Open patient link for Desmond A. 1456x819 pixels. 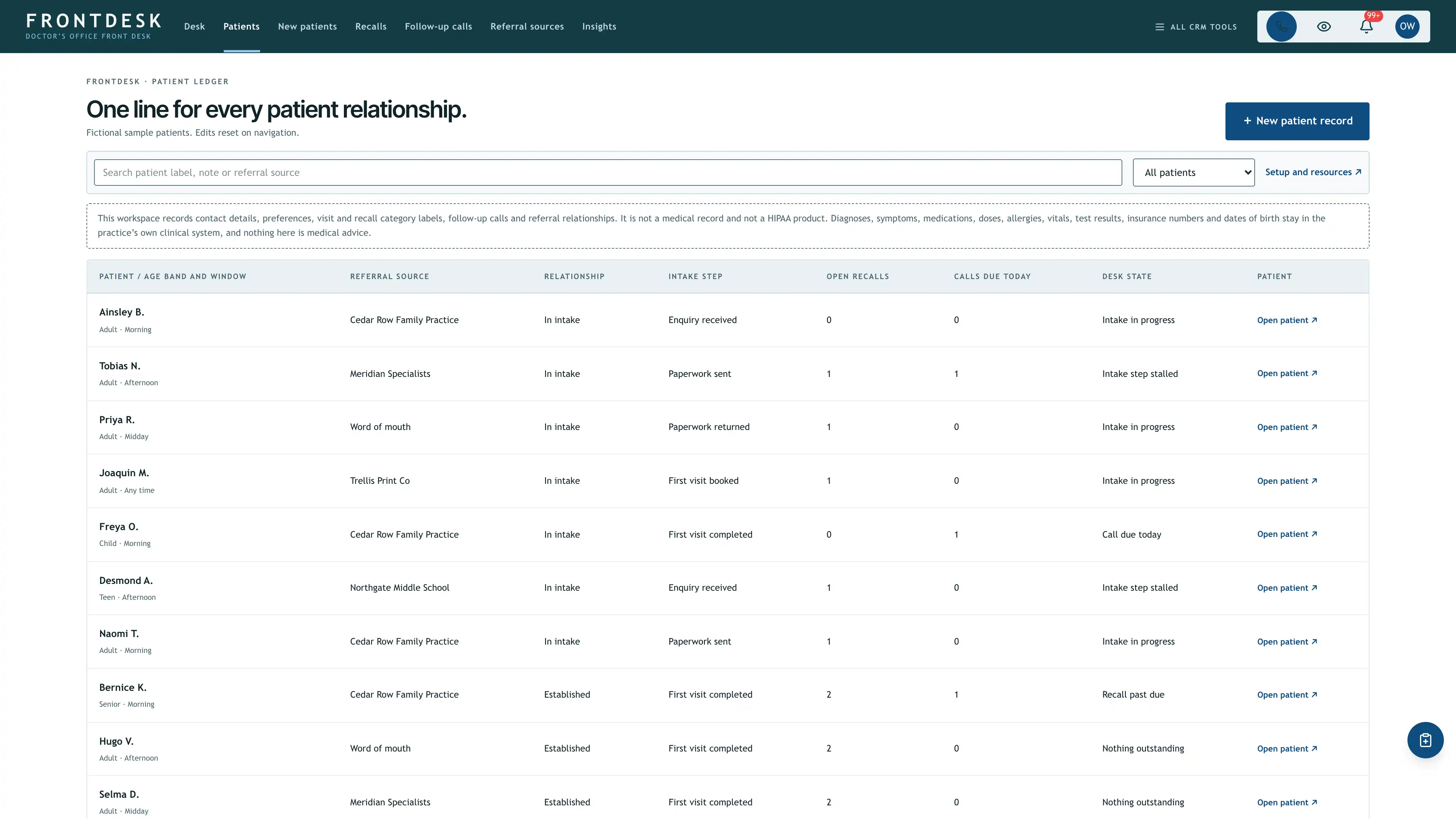[x=1287, y=587]
